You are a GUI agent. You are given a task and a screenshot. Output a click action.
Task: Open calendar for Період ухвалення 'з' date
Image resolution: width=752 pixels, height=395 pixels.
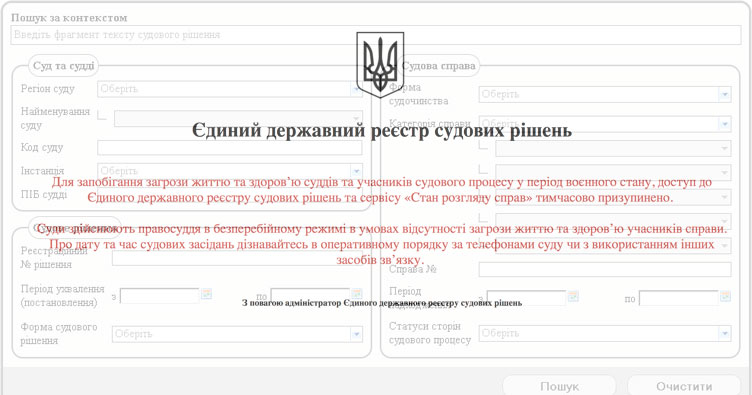pyautogui.click(x=206, y=294)
